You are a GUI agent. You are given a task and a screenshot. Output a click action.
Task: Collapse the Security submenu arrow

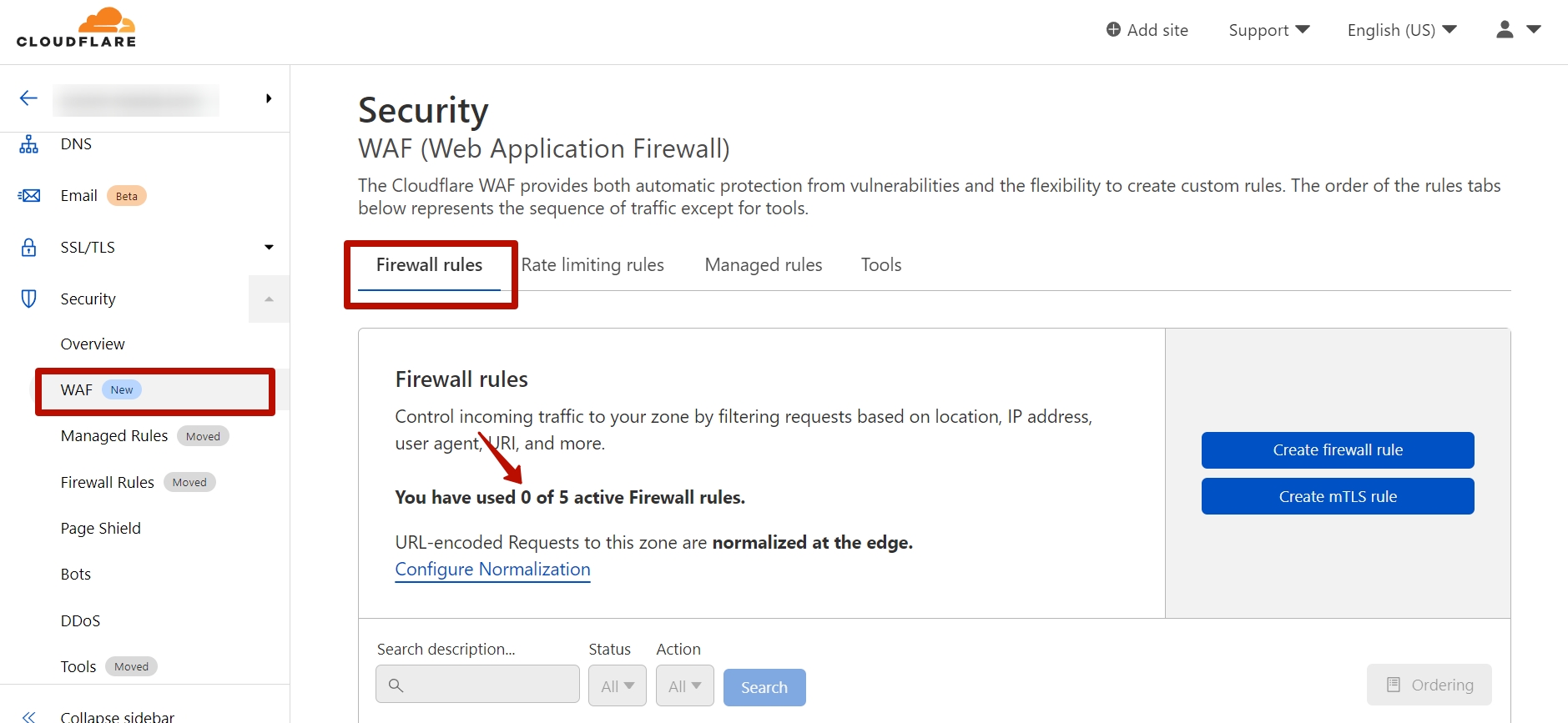click(x=269, y=299)
